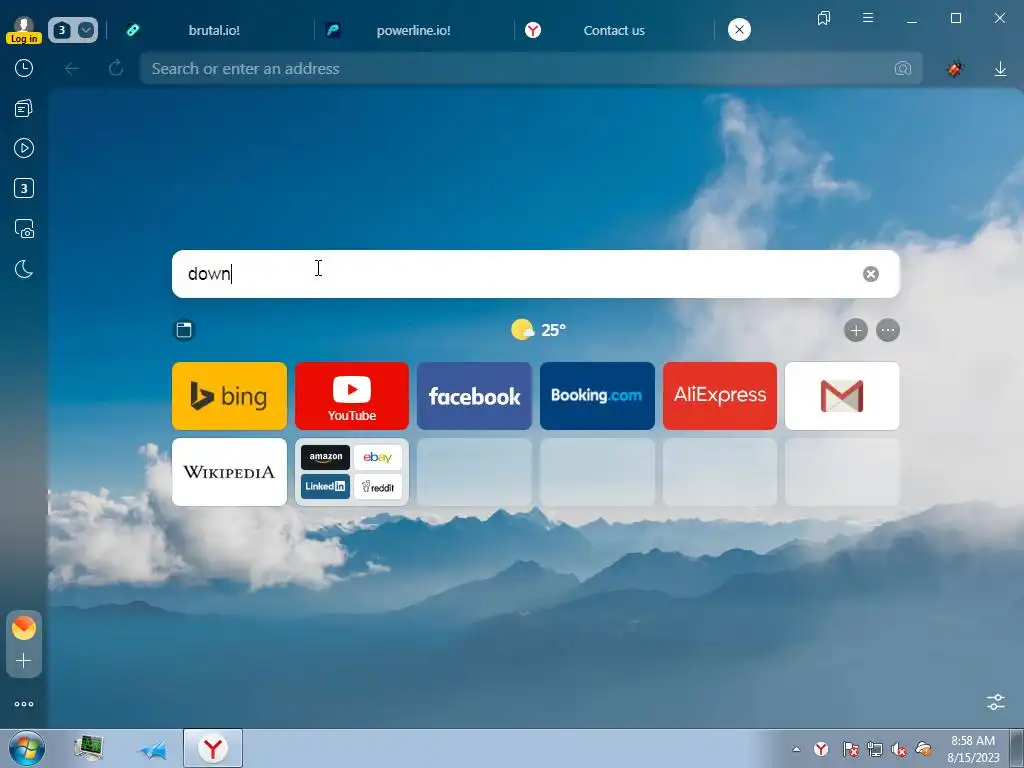Open the tab counter sidebar icon showing 3
Image resolution: width=1024 pixels, height=768 pixels.
pyautogui.click(x=24, y=189)
